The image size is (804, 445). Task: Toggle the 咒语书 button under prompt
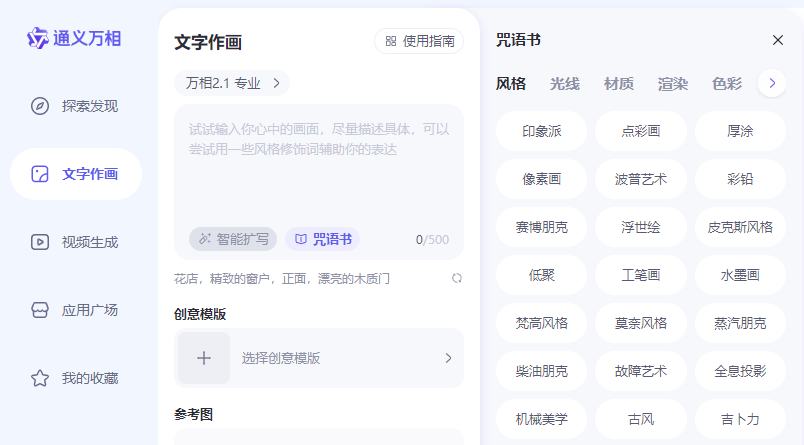pos(323,239)
